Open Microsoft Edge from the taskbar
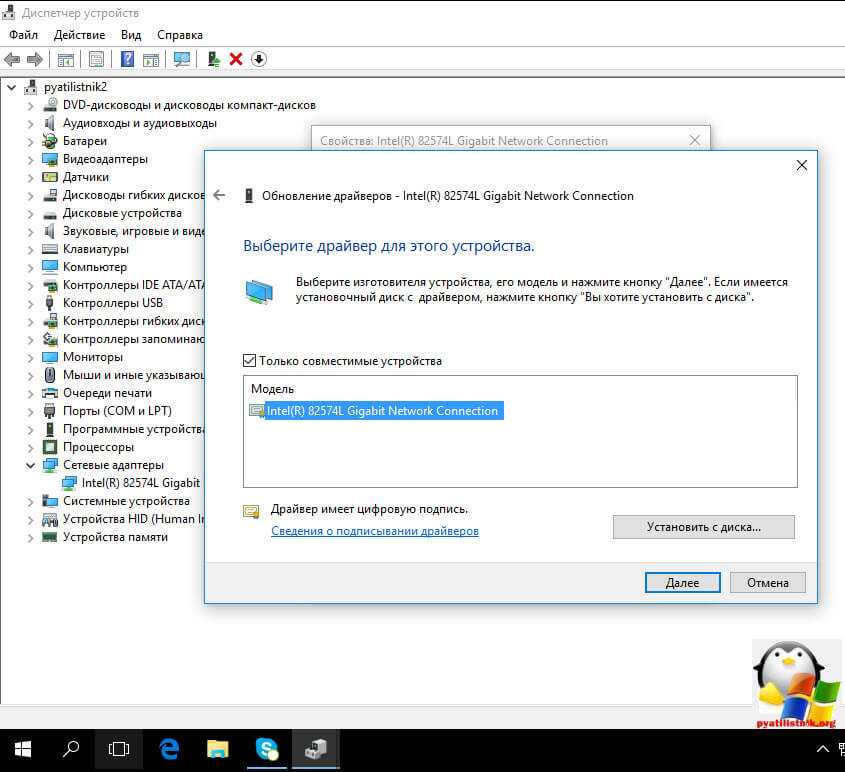845x772 pixels. (x=169, y=748)
